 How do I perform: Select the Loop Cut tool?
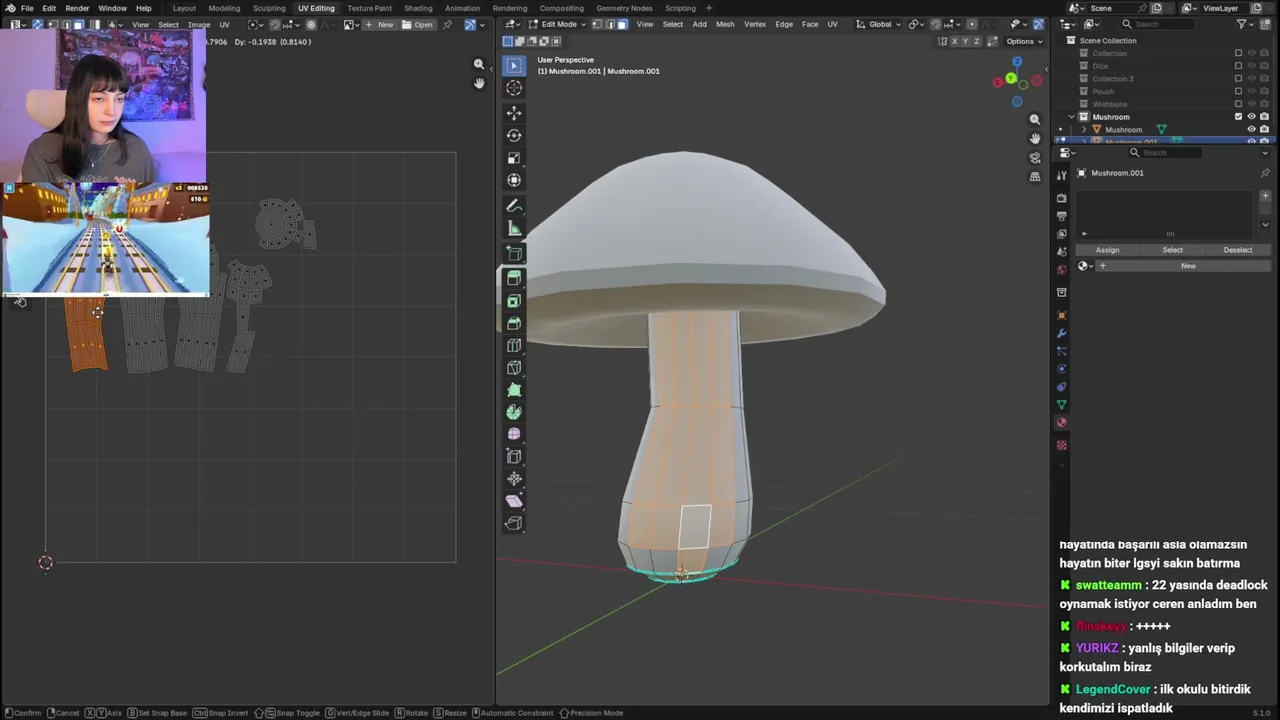(514, 345)
